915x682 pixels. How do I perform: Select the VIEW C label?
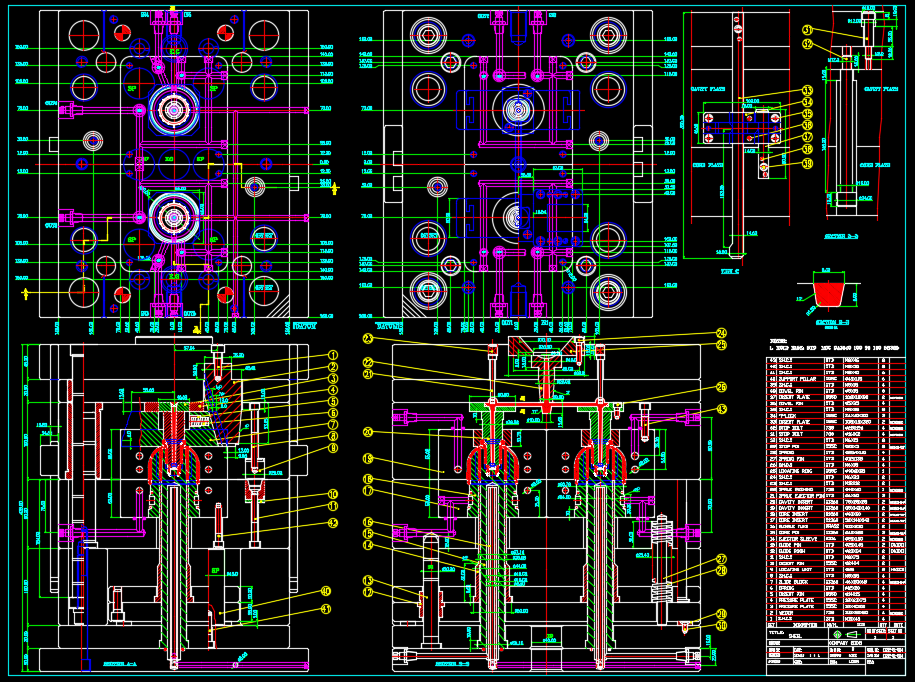click(729, 271)
